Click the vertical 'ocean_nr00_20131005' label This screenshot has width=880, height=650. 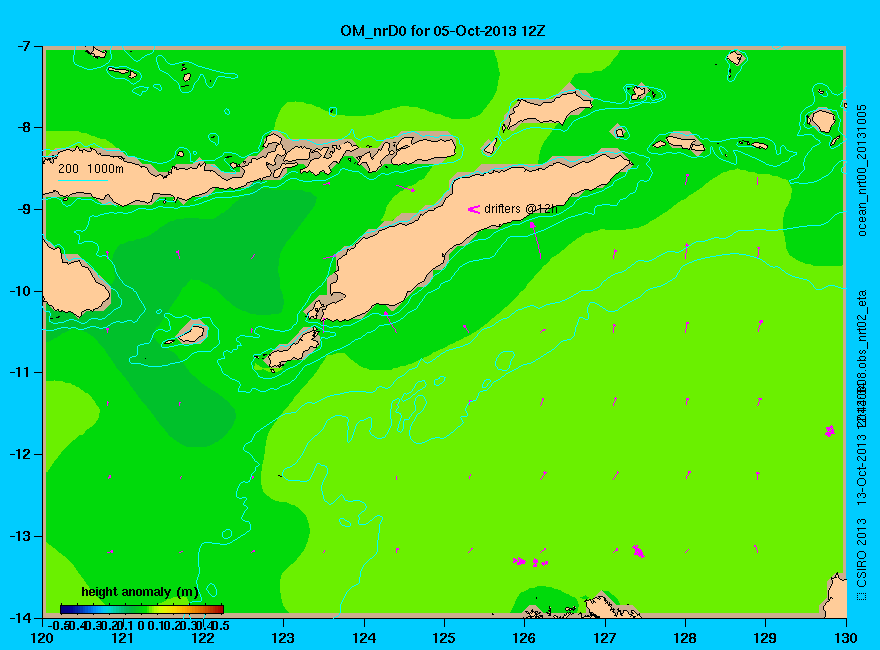tap(862, 170)
